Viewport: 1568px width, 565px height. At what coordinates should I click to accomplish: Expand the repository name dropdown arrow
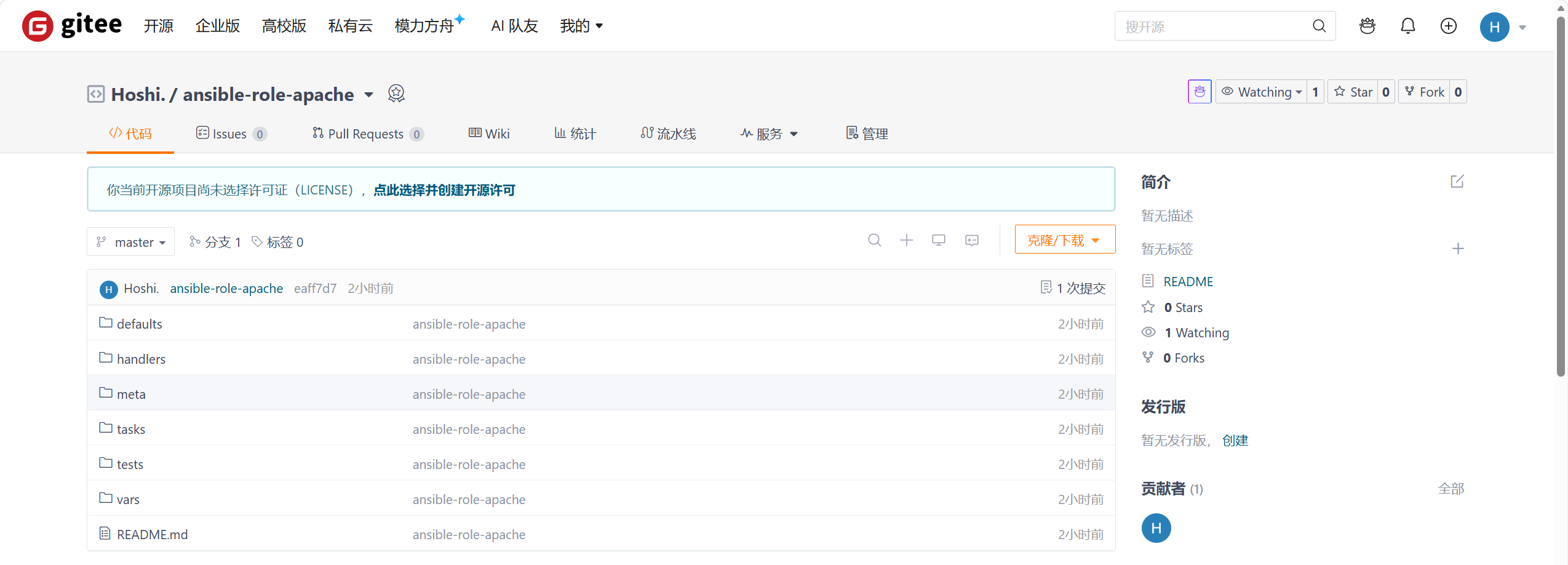click(x=368, y=94)
